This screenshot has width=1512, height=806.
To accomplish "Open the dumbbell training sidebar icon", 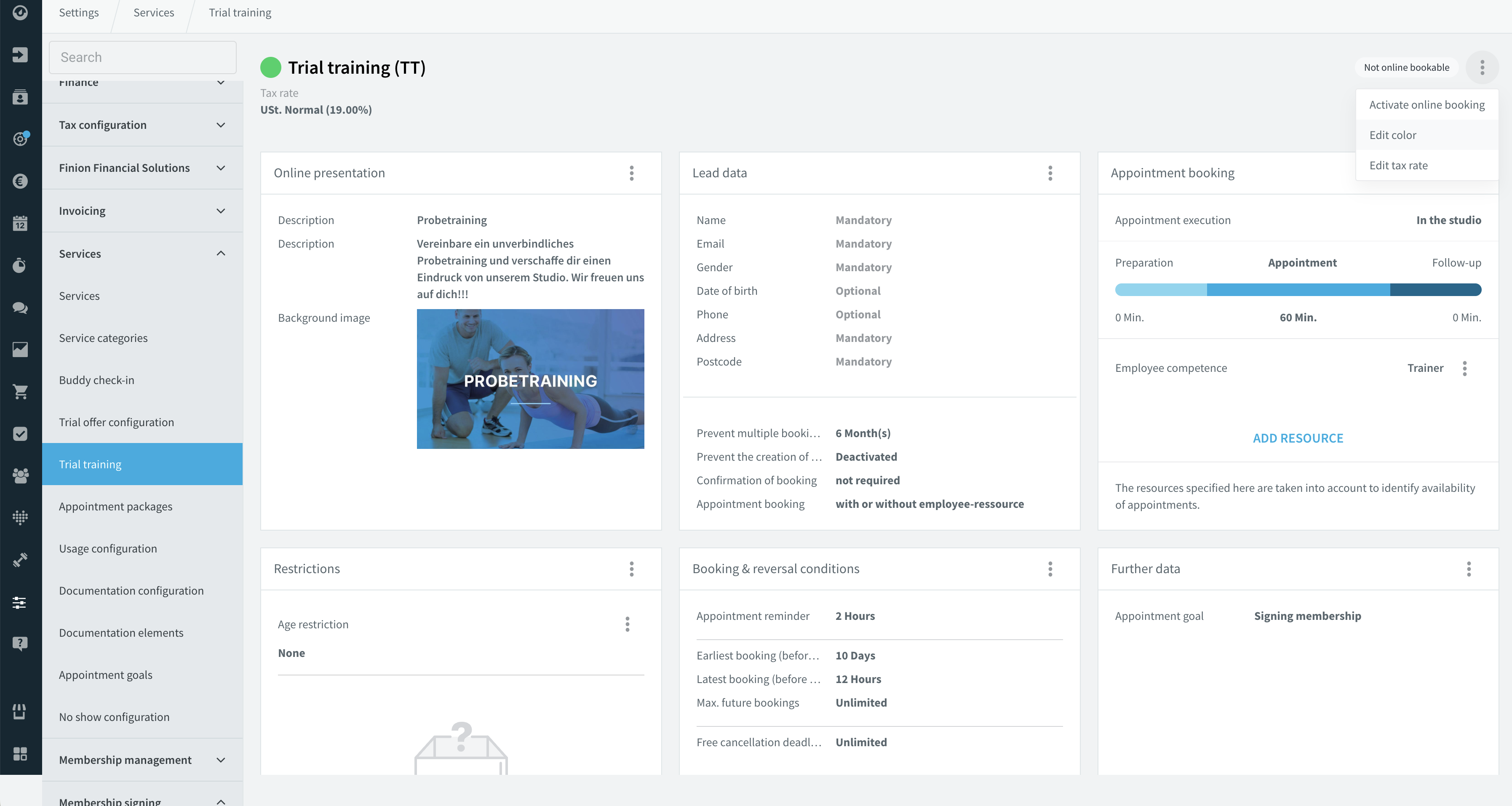I will click(21, 560).
